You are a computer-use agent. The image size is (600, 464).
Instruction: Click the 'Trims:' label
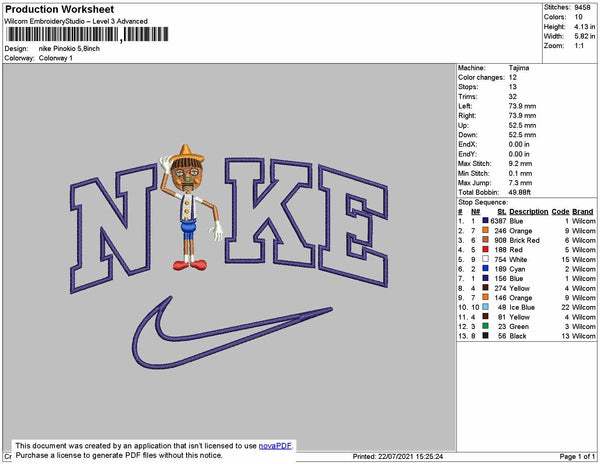(x=468, y=96)
